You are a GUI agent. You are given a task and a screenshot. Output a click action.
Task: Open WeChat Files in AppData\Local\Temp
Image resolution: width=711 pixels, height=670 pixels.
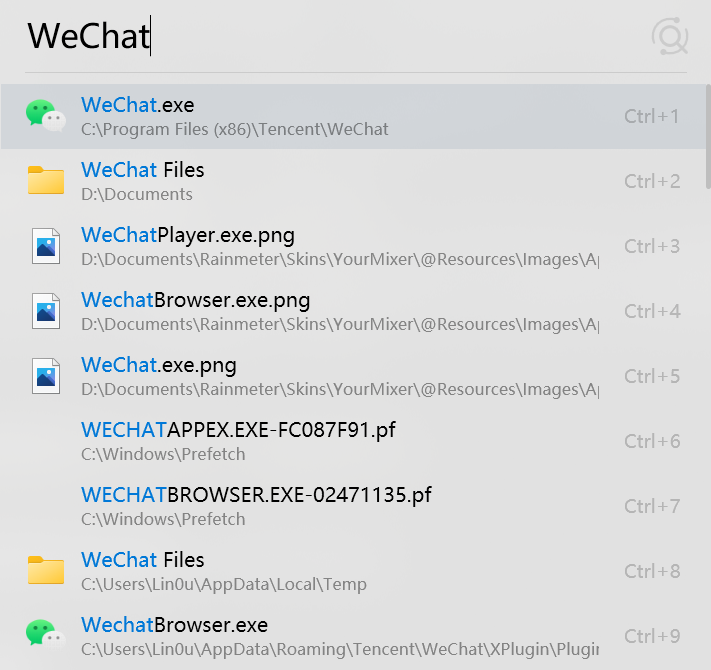354,571
